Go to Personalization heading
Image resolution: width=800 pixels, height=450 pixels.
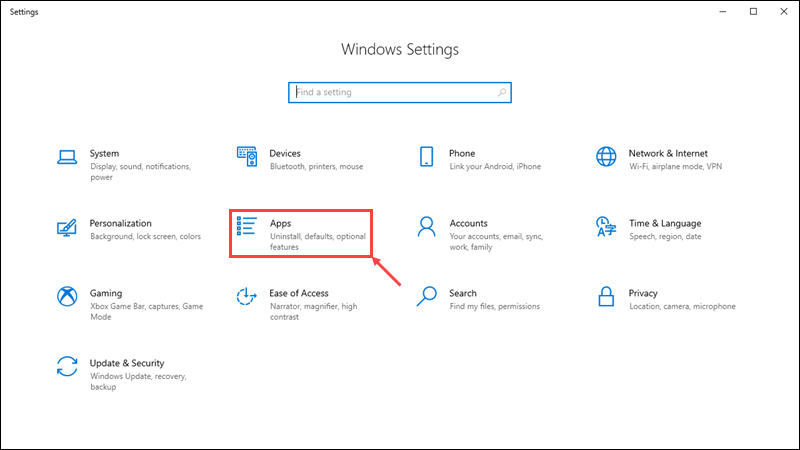point(120,223)
